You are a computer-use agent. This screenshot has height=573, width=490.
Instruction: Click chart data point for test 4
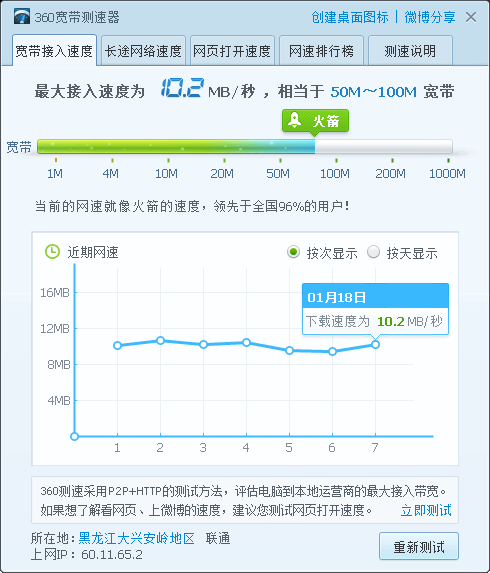[246, 342]
